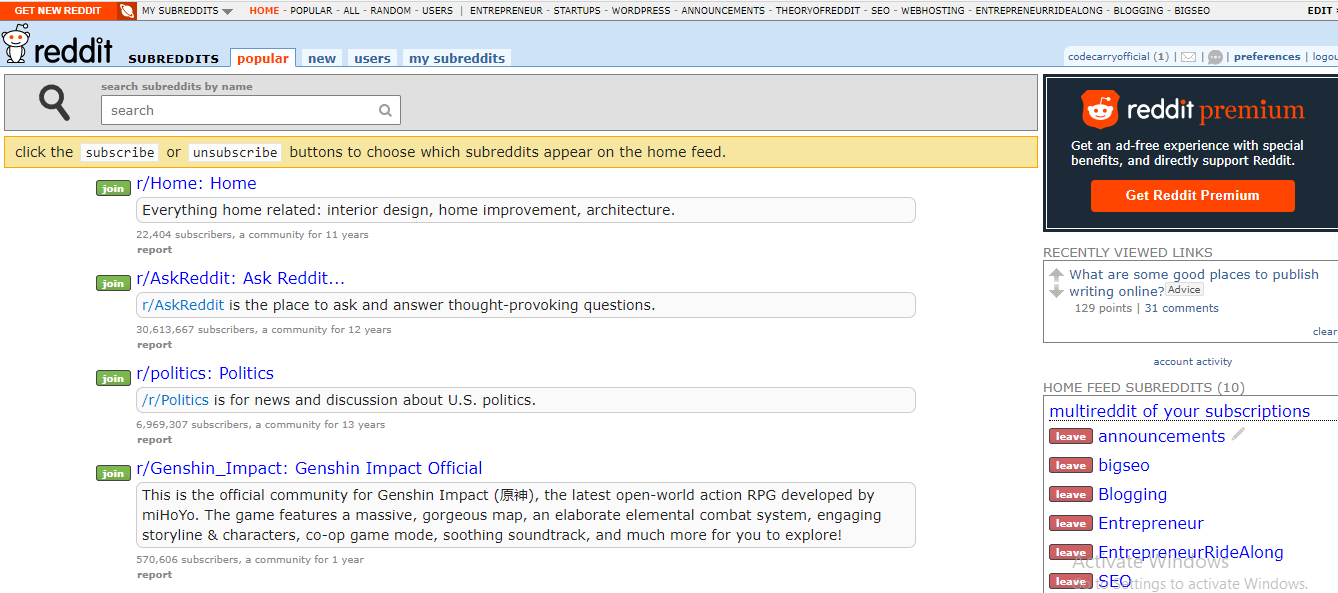Open r/Genshin_Impact: Genshin Impact Official title
The image size is (1338, 593).
click(x=309, y=468)
